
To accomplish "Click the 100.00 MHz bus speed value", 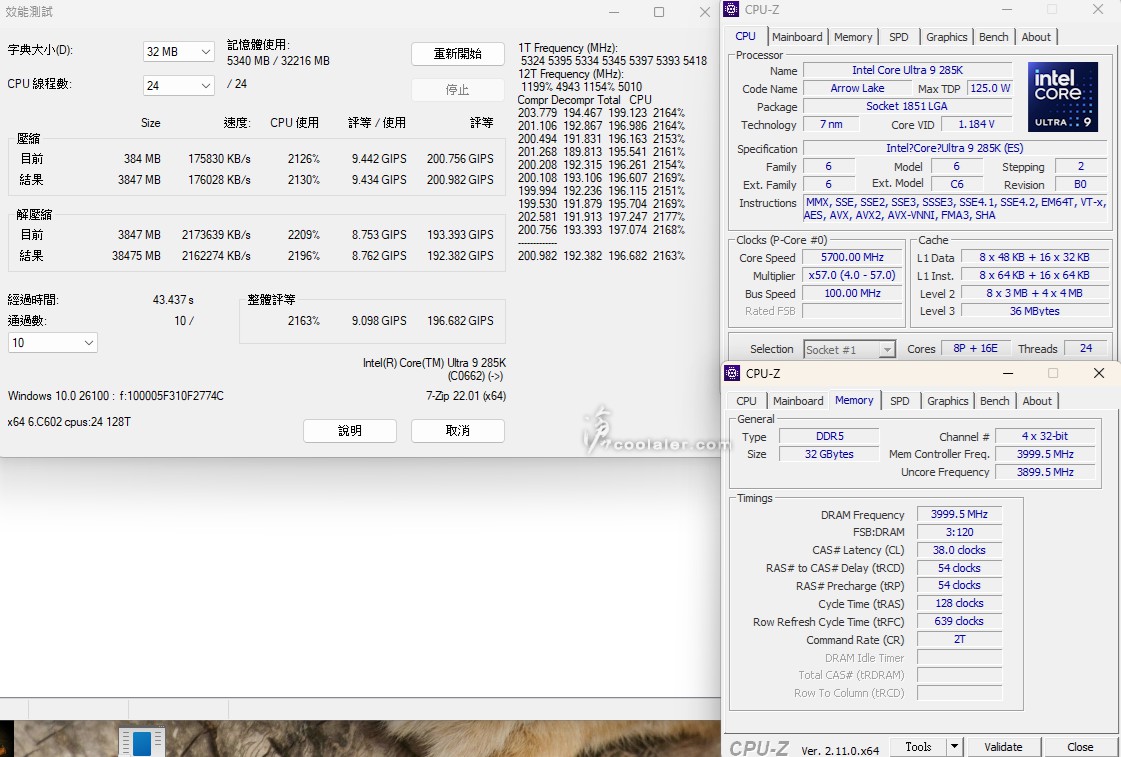I will (x=852, y=293).
